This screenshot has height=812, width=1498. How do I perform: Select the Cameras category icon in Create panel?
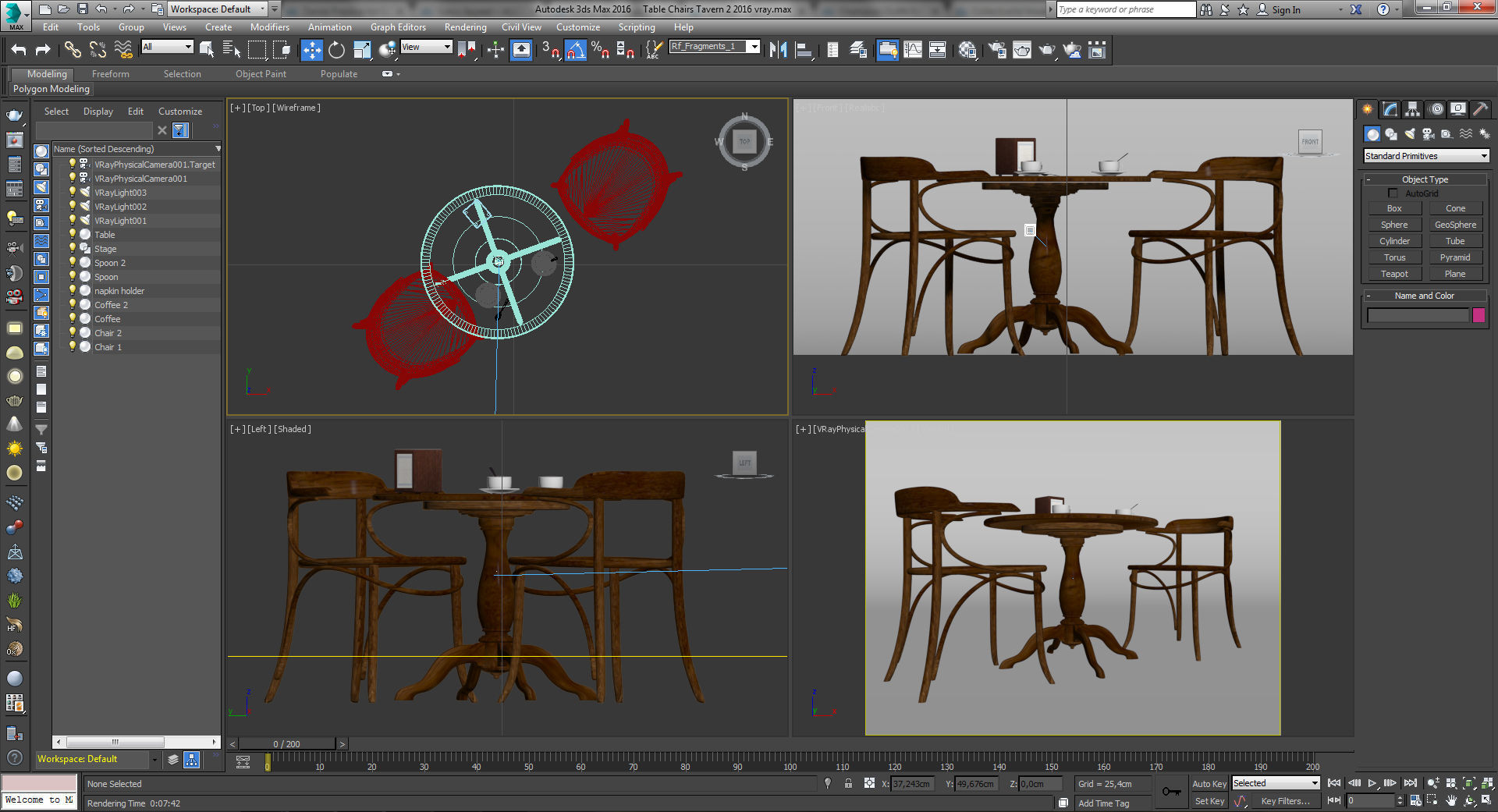tap(1429, 134)
